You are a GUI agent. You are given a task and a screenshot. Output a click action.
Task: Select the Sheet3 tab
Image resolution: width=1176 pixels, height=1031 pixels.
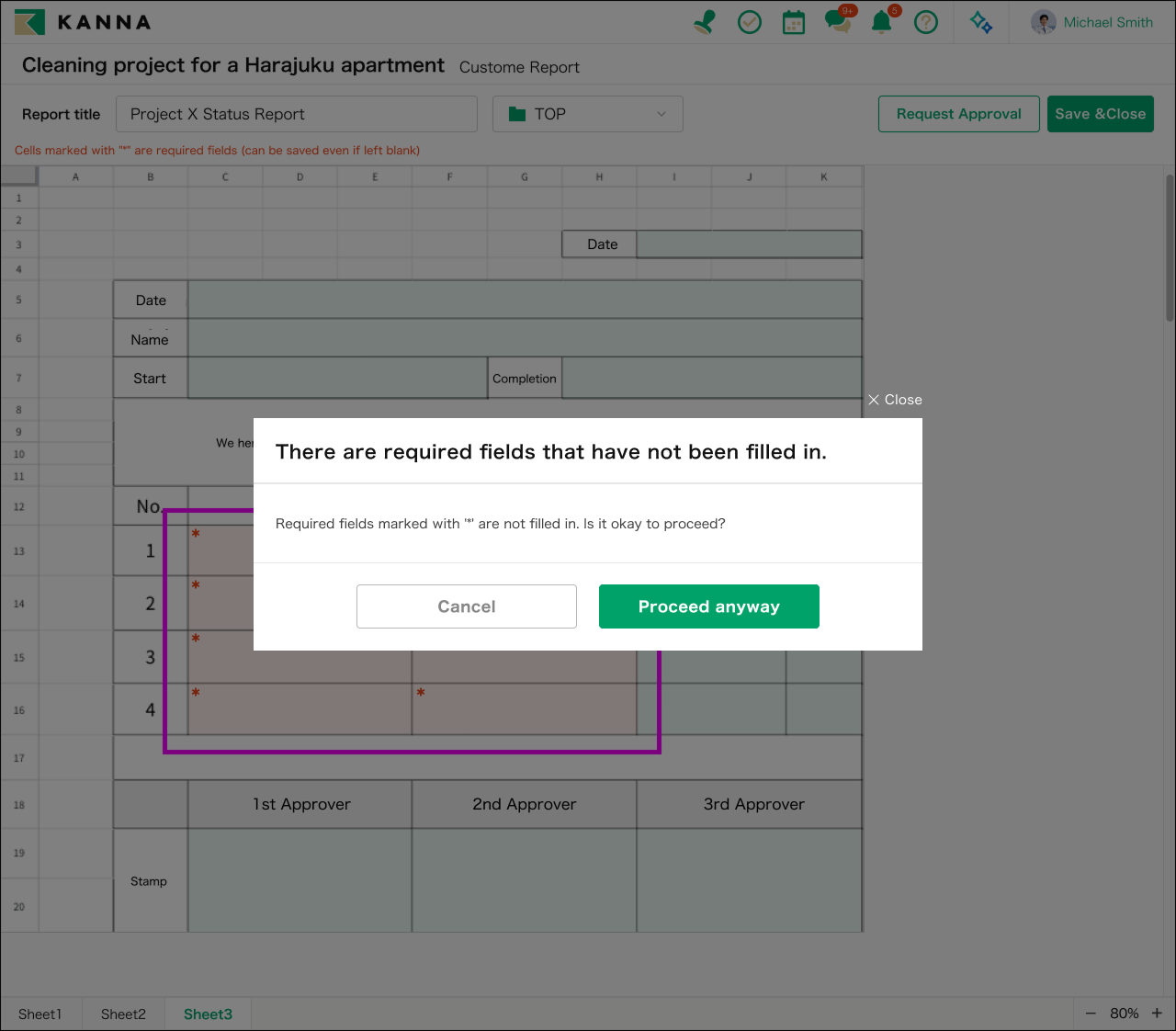point(208,1014)
